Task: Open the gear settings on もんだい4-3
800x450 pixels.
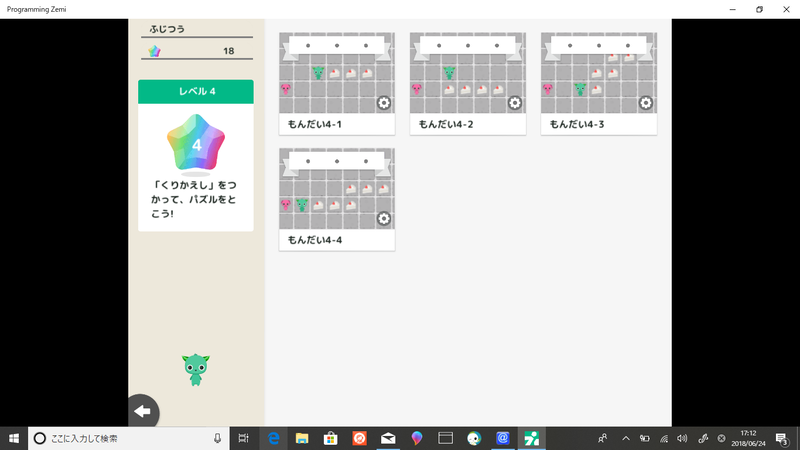Action: (x=646, y=103)
